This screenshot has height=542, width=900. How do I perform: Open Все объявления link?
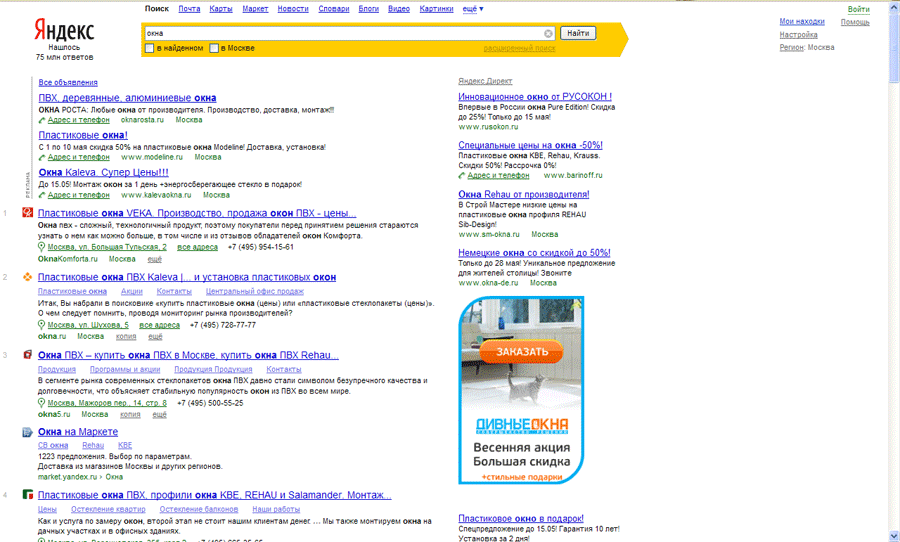click(68, 83)
